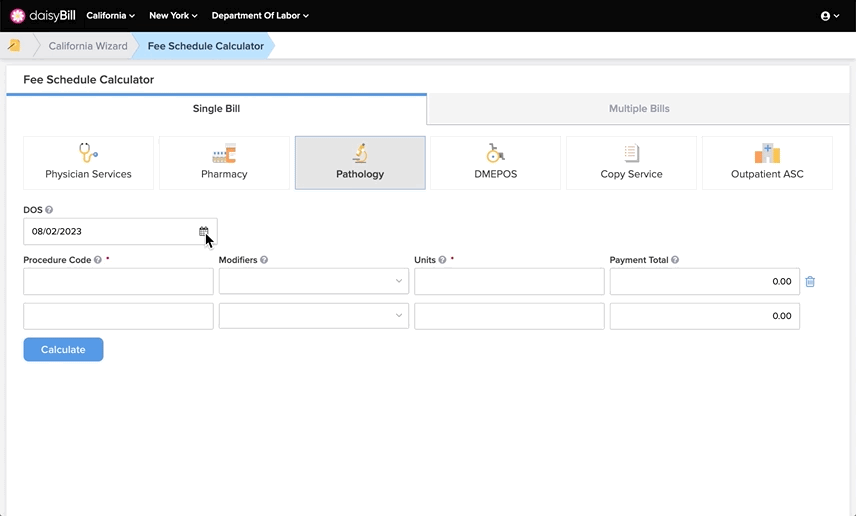
Task: Select the Outpatient ASC card
Action: [767, 163]
